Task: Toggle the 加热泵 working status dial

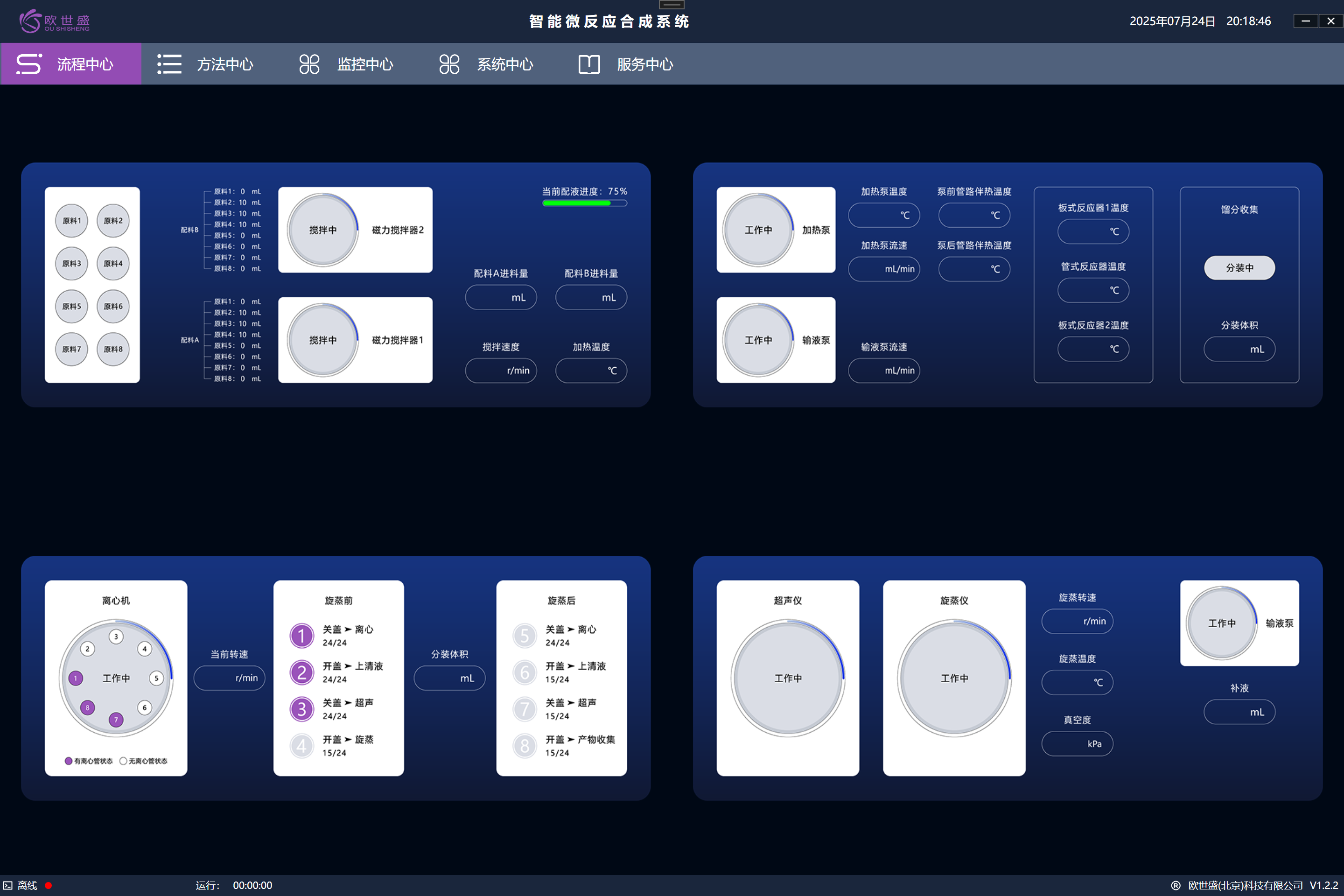Action: [x=758, y=230]
